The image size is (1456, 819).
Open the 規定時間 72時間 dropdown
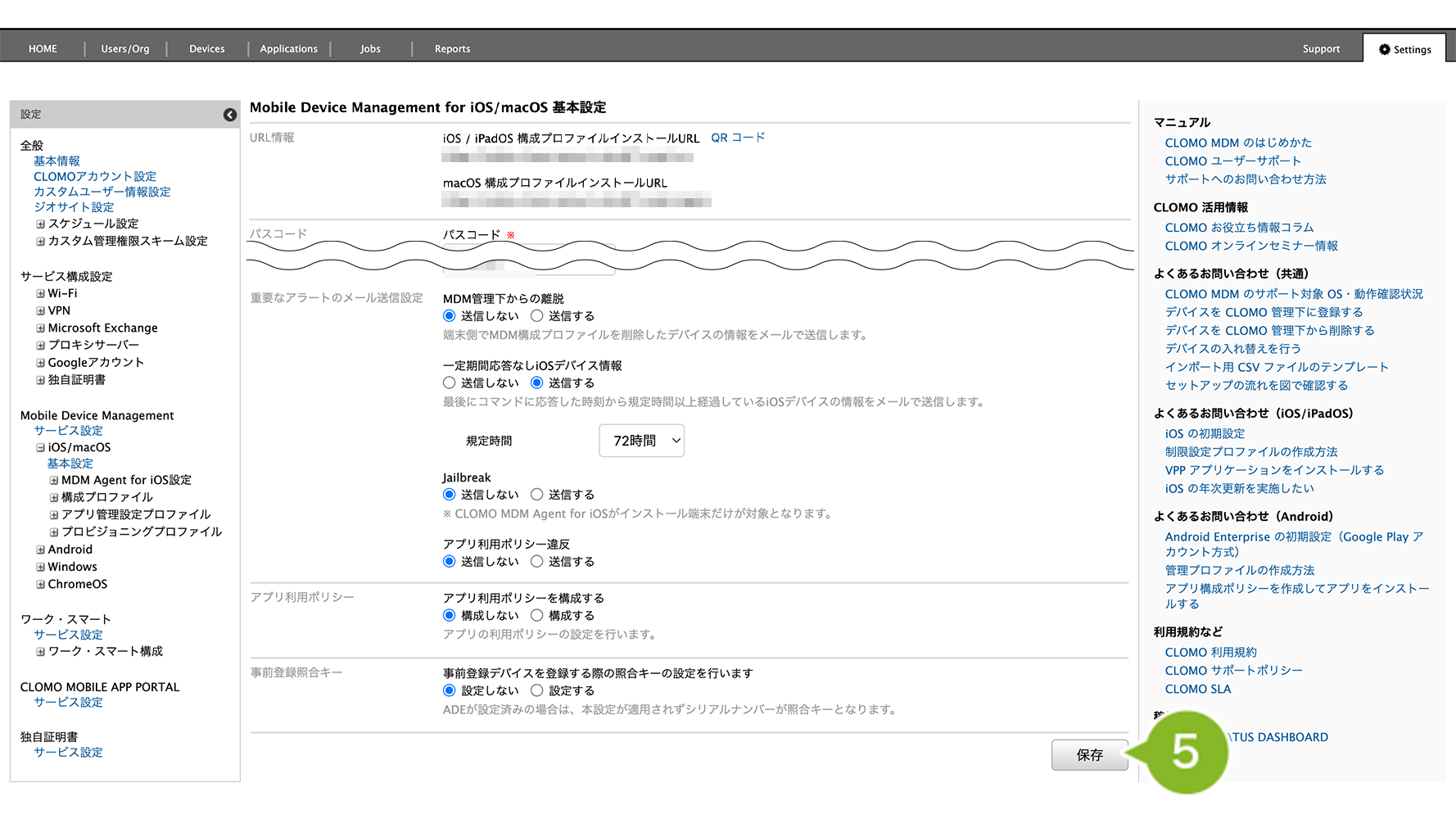click(x=641, y=441)
